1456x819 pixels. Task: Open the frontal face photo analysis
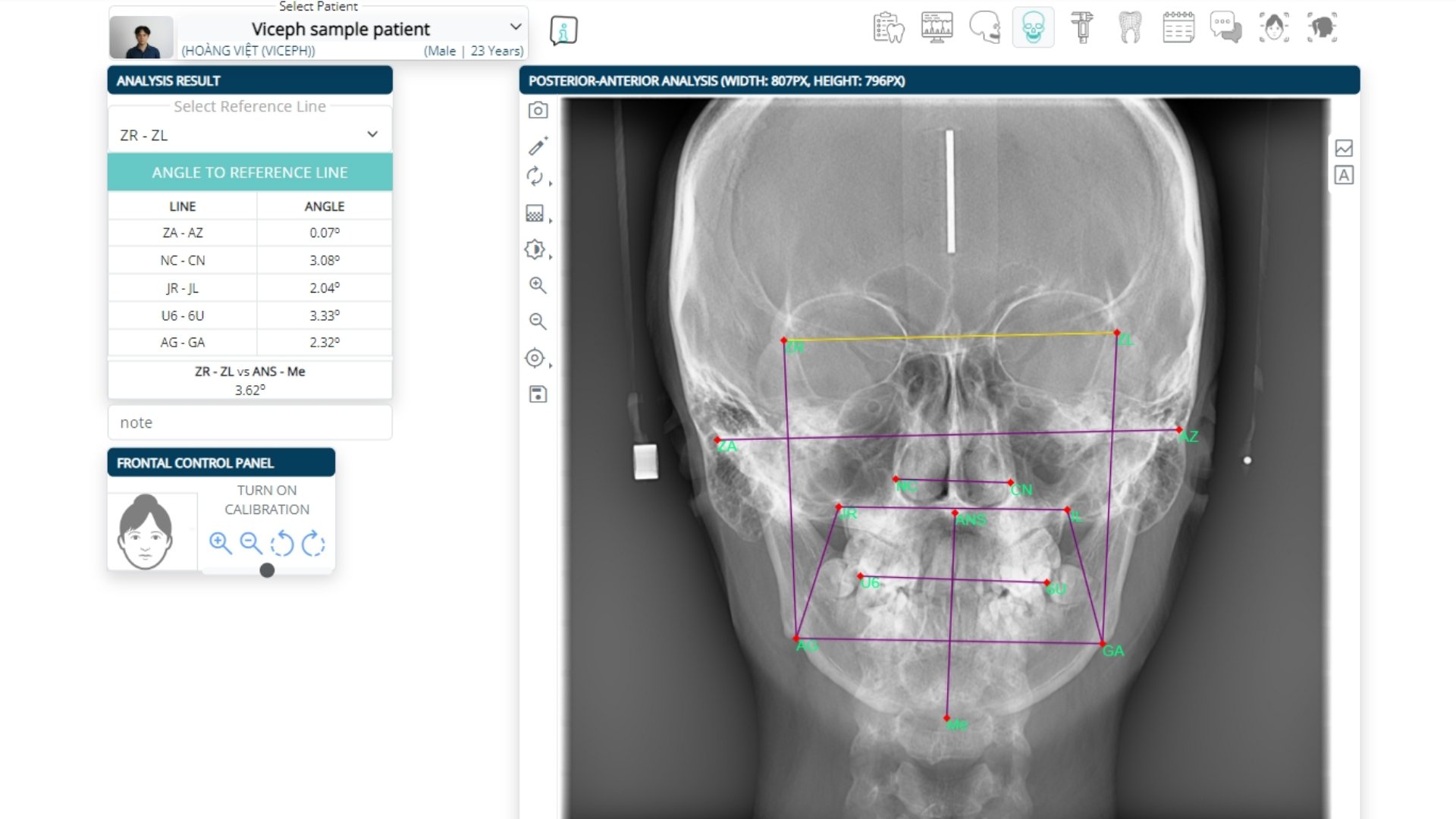click(1274, 28)
